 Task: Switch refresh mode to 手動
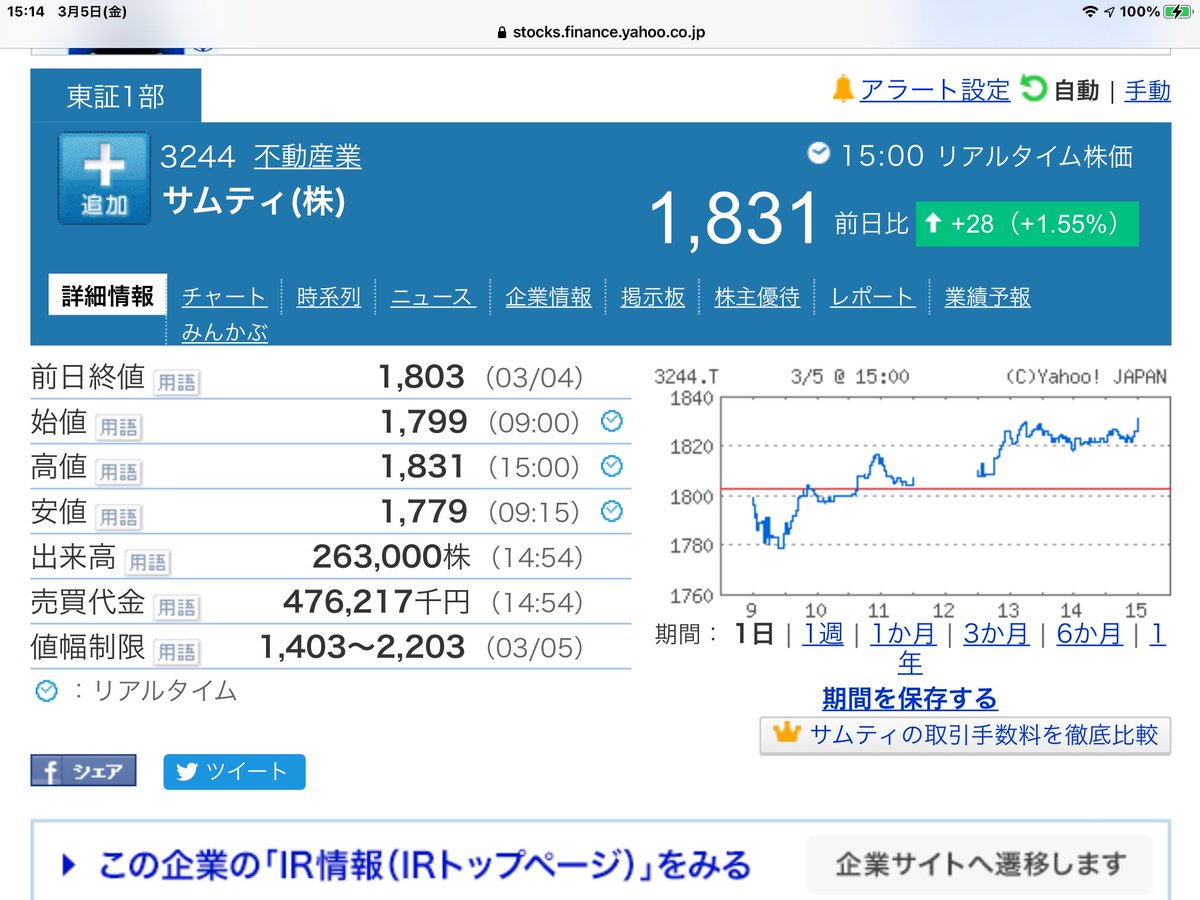[x=1148, y=90]
